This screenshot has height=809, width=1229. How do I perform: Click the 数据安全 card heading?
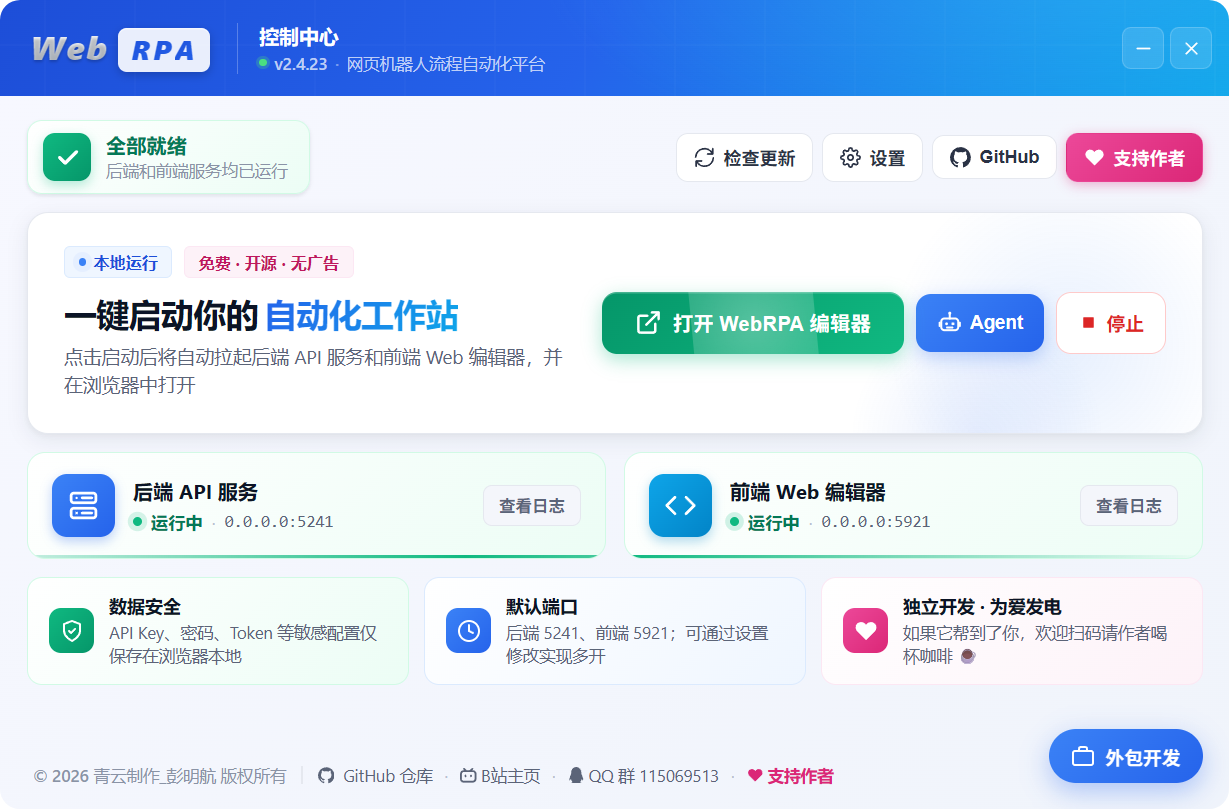(145, 607)
